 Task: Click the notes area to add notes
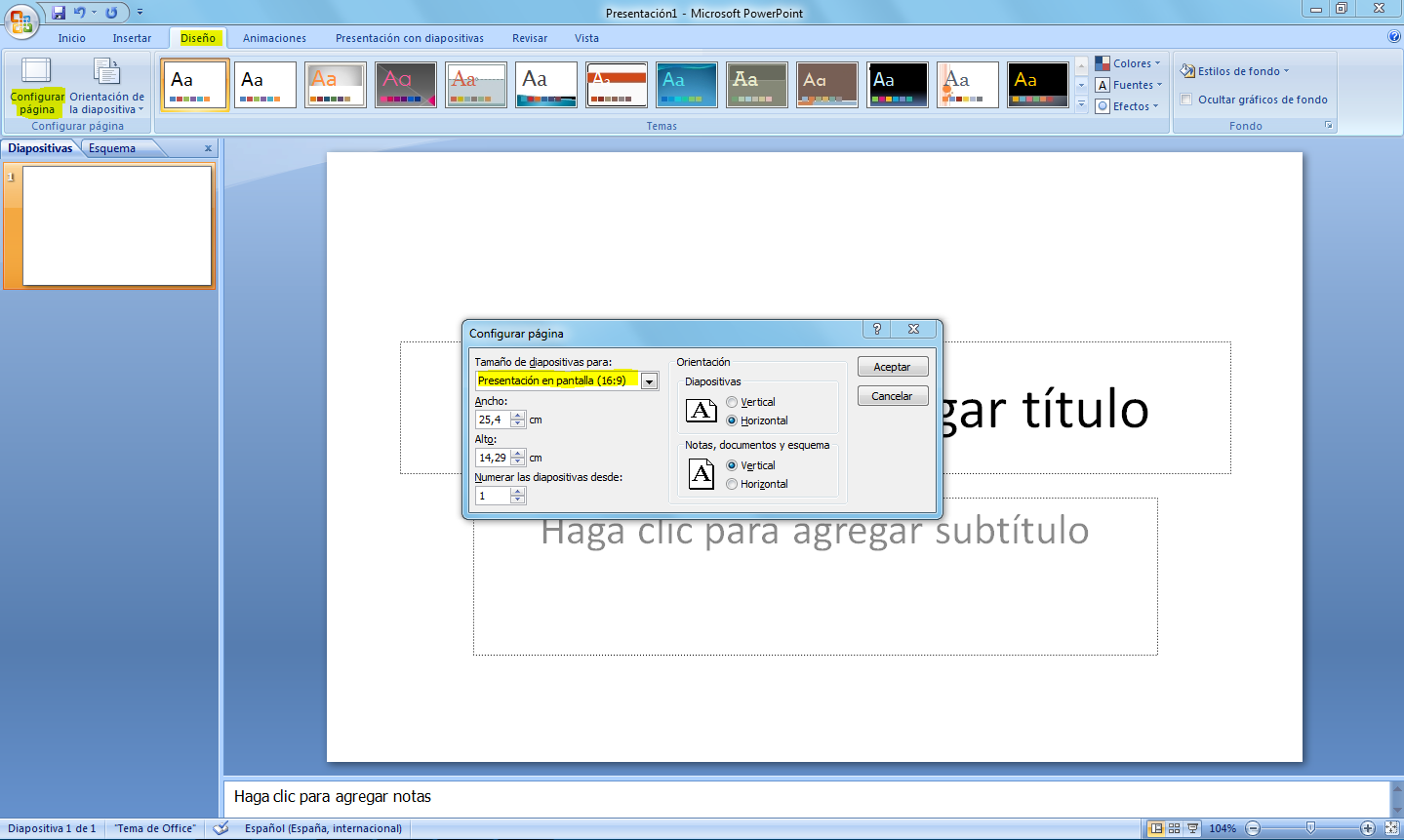(806, 797)
